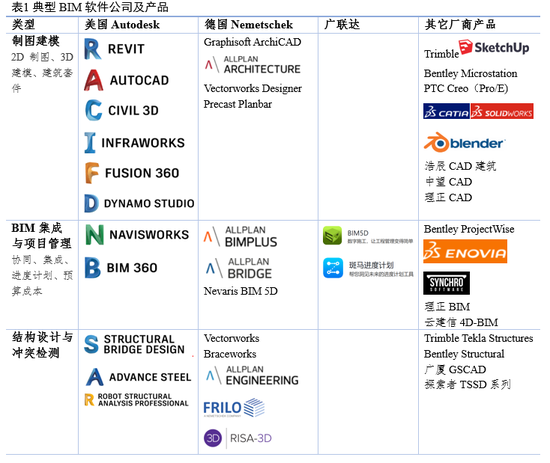Click the 类型 column header
The height and width of the screenshot is (463, 550).
coord(24,25)
